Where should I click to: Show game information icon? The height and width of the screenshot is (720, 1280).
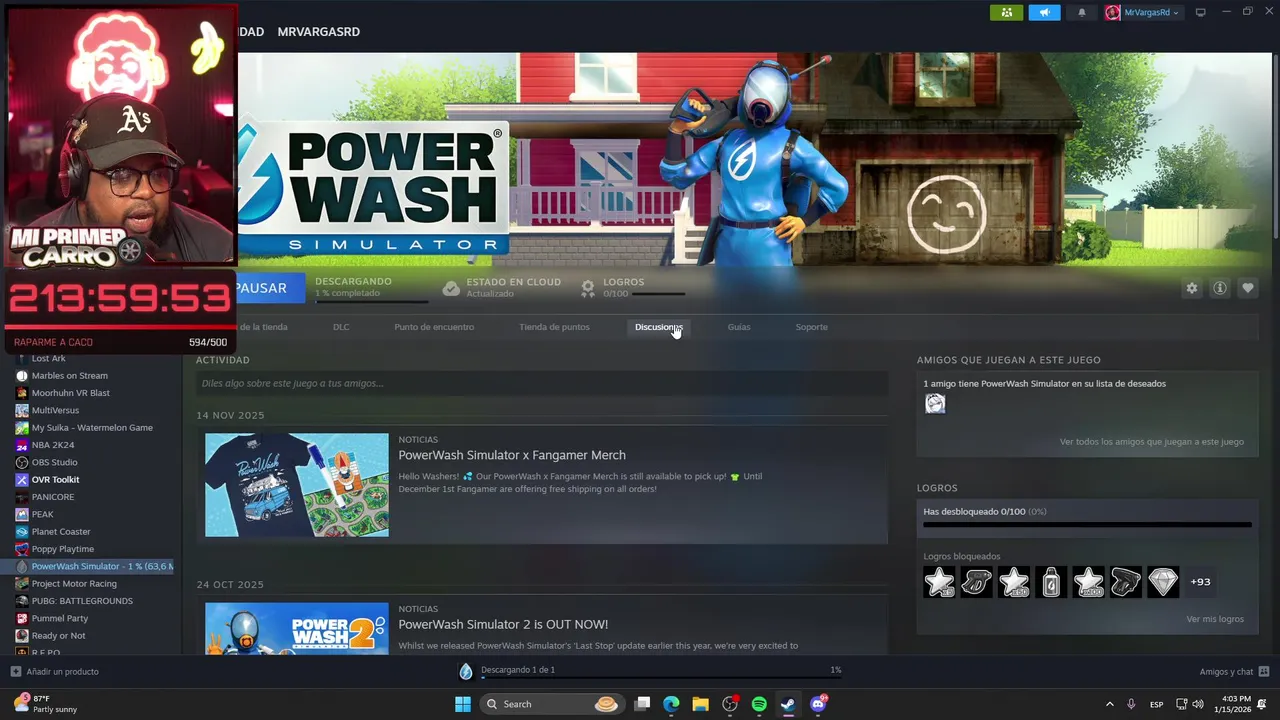point(1220,288)
